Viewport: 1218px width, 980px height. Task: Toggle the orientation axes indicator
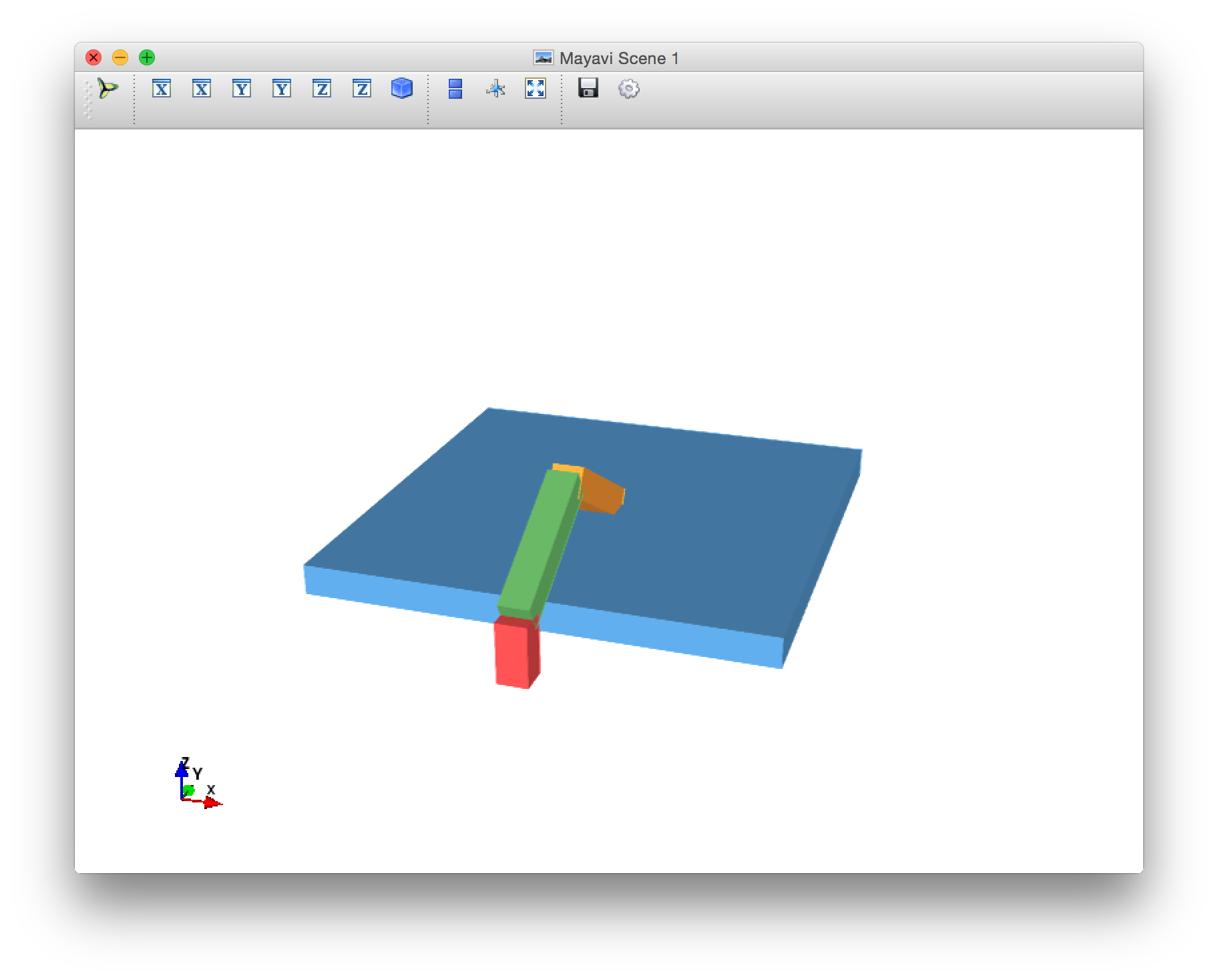pos(495,88)
